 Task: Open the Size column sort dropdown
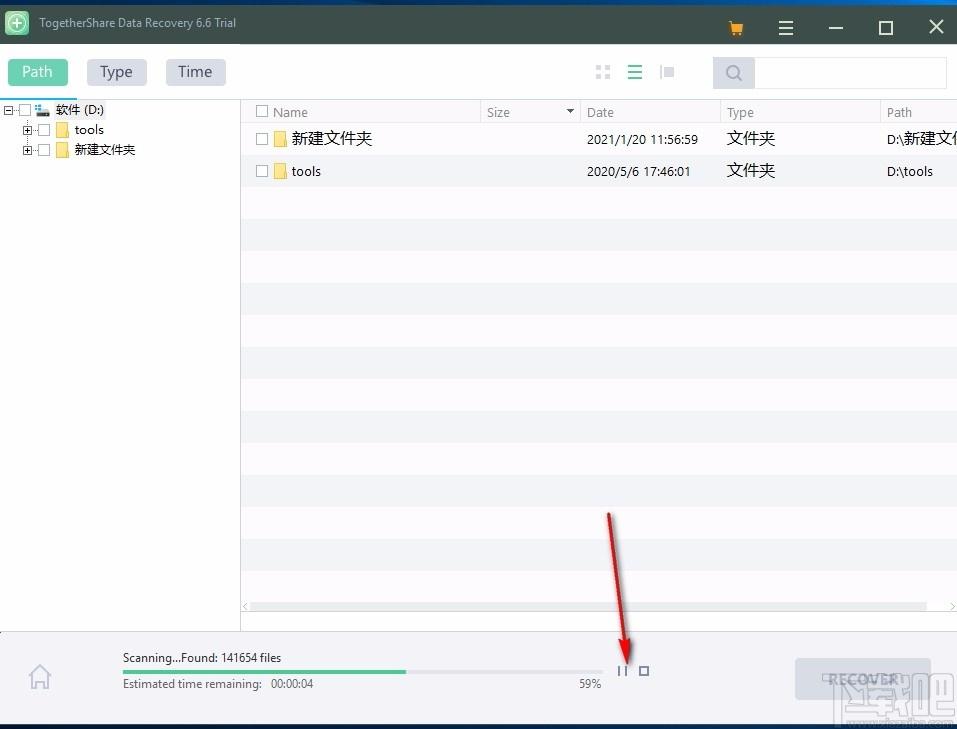[x=570, y=112]
